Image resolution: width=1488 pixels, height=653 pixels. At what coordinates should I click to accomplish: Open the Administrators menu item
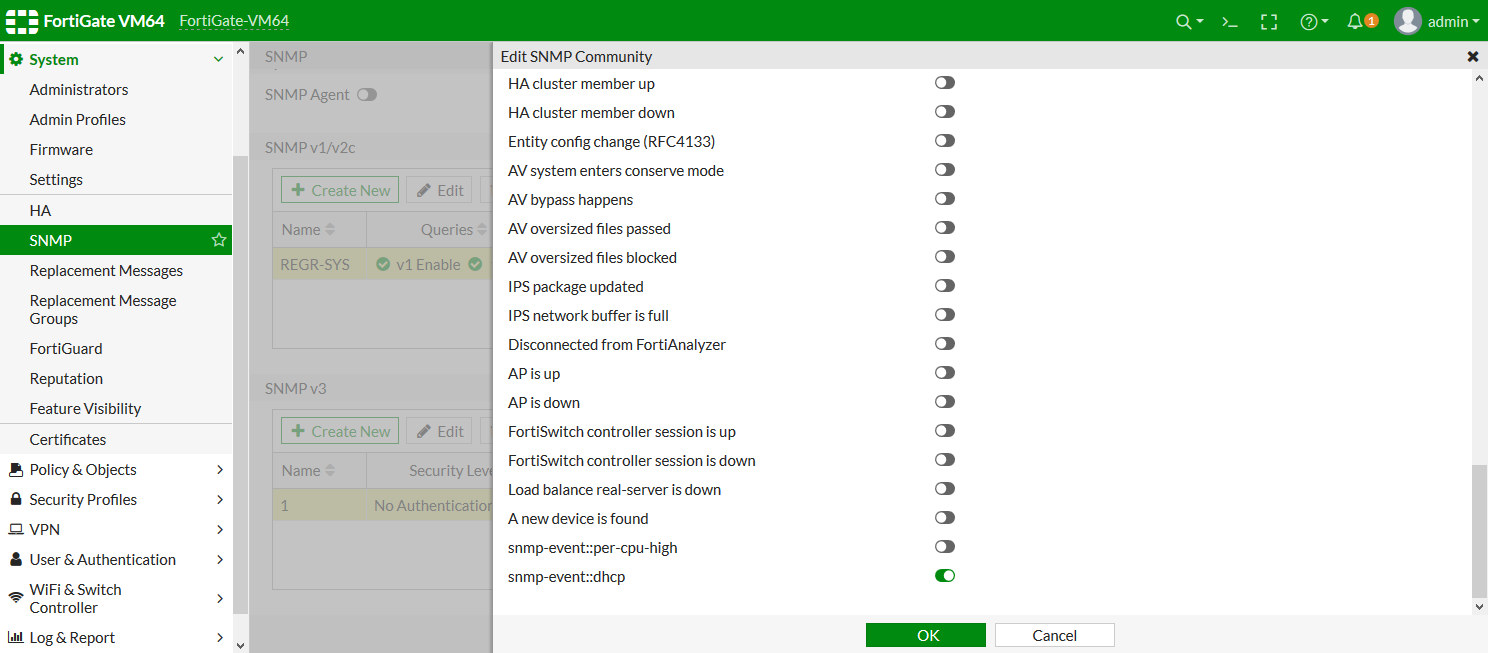tap(79, 90)
